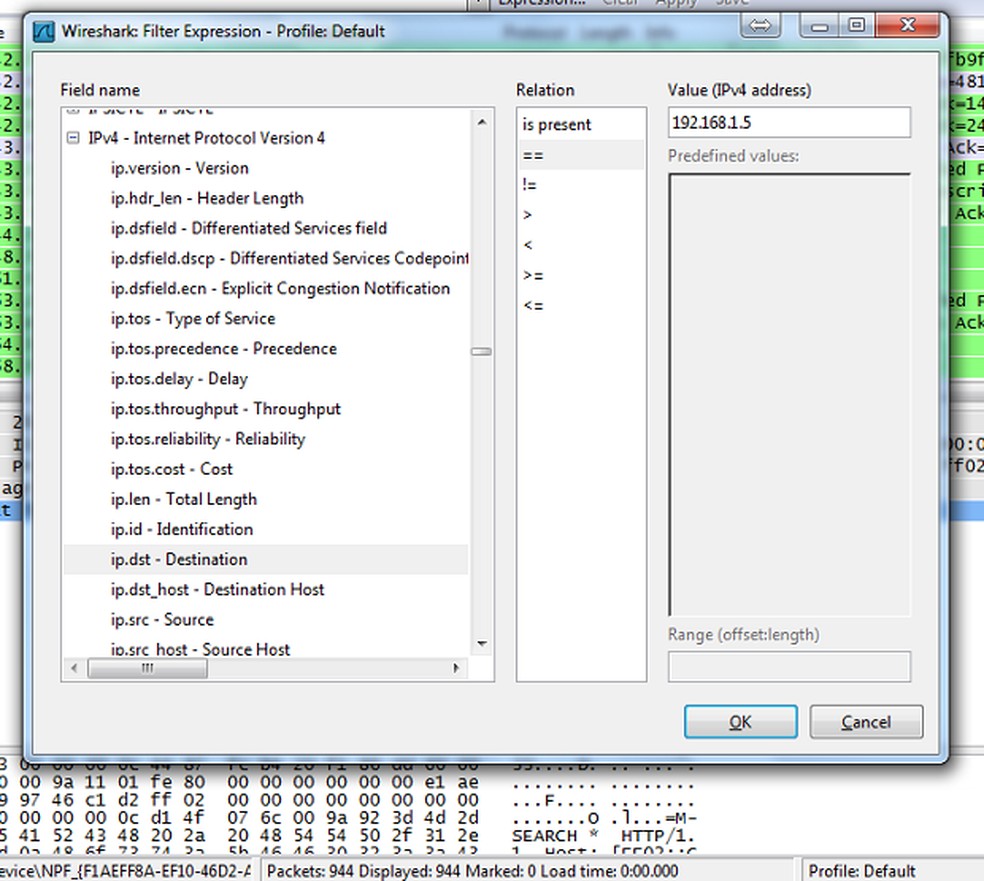Click 'SEARCH * HTTP/1.' text in hex pane
Viewport: 984px width, 881px height.
coord(603,836)
